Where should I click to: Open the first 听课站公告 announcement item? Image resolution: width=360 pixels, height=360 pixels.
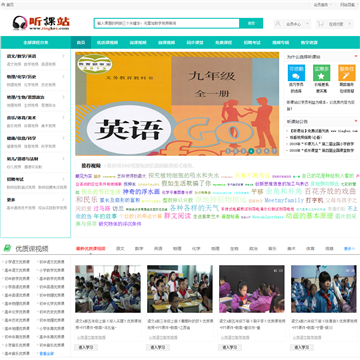click(323, 131)
